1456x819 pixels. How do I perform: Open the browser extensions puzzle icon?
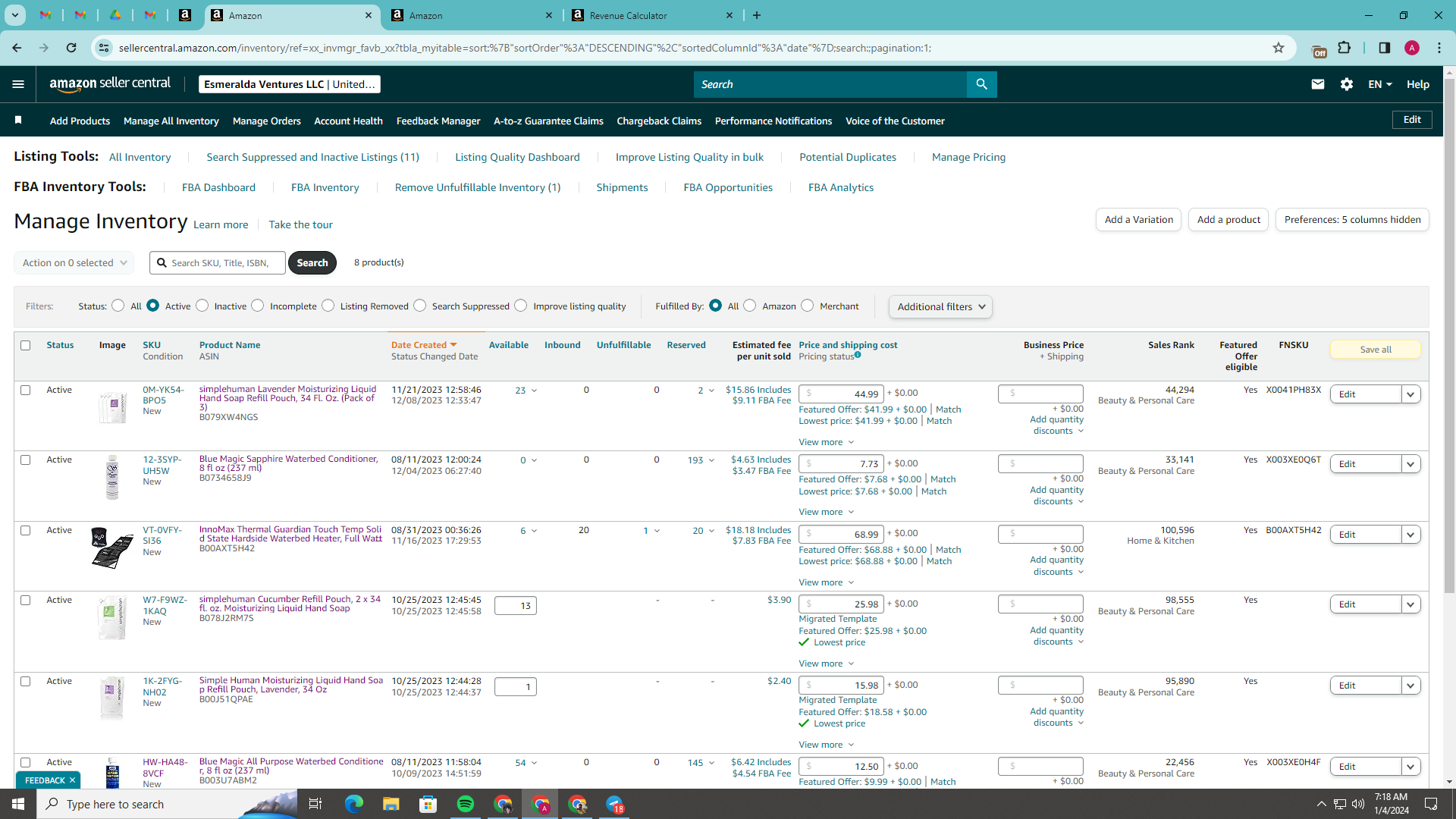pos(1344,48)
